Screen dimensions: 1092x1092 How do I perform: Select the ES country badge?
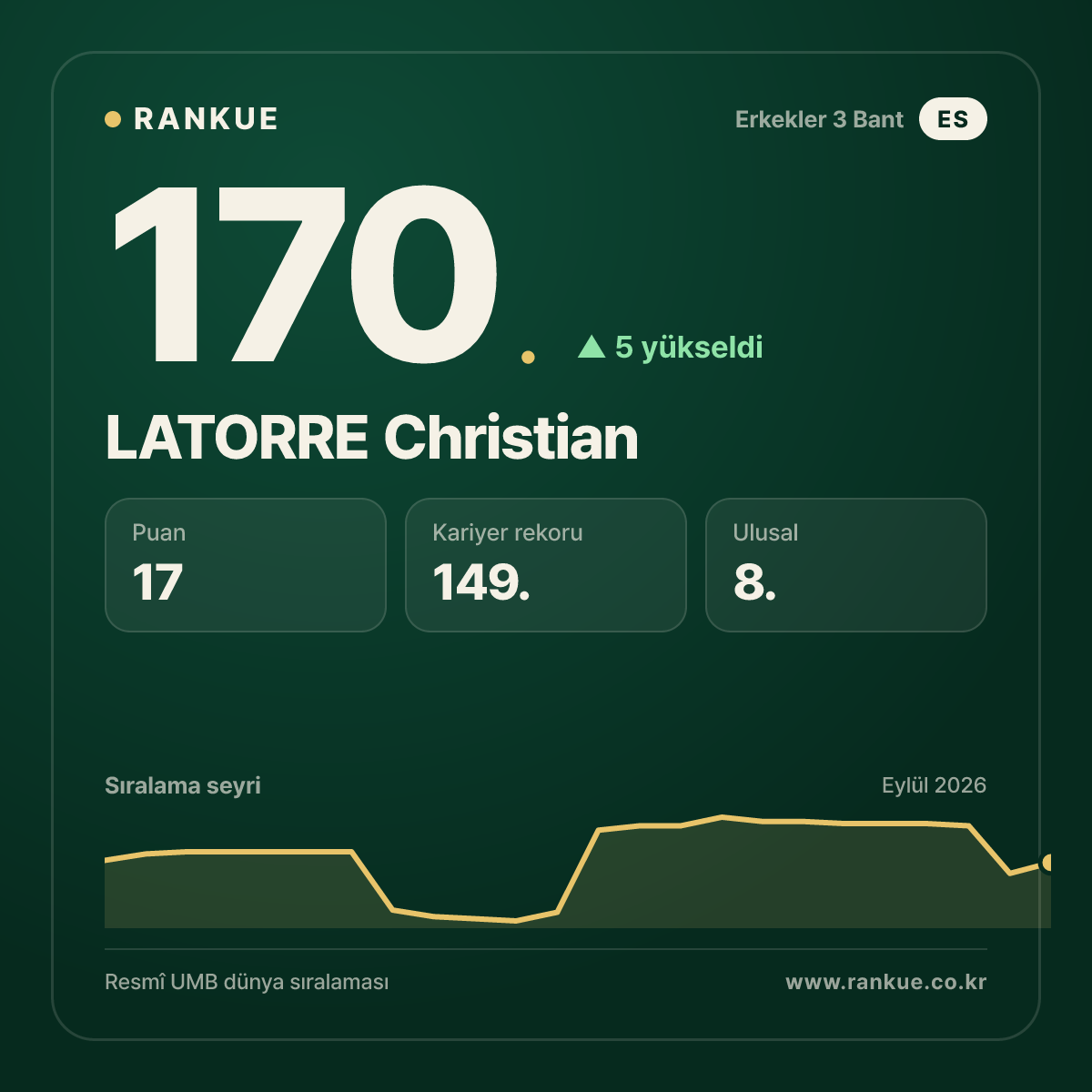pos(953,119)
